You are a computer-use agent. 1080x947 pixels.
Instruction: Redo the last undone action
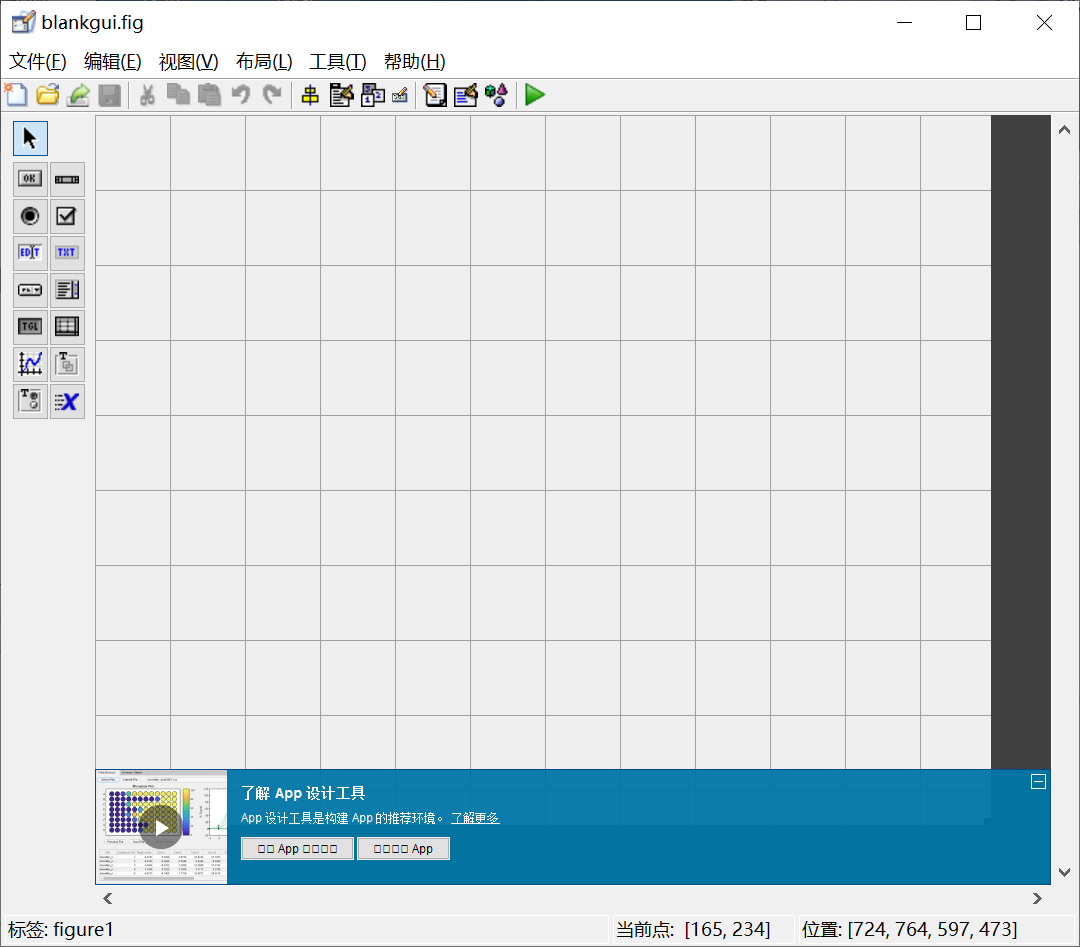click(x=272, y=94)
